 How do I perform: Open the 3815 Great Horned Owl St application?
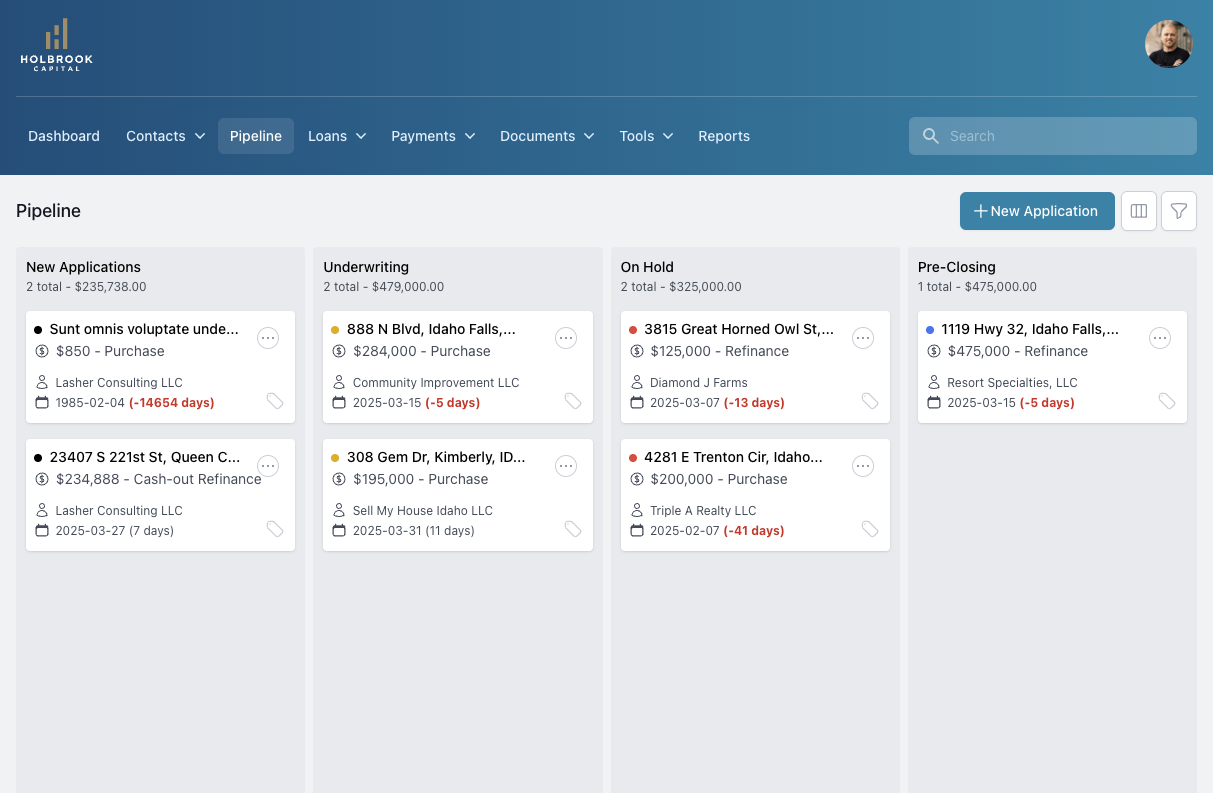[739, 329]
